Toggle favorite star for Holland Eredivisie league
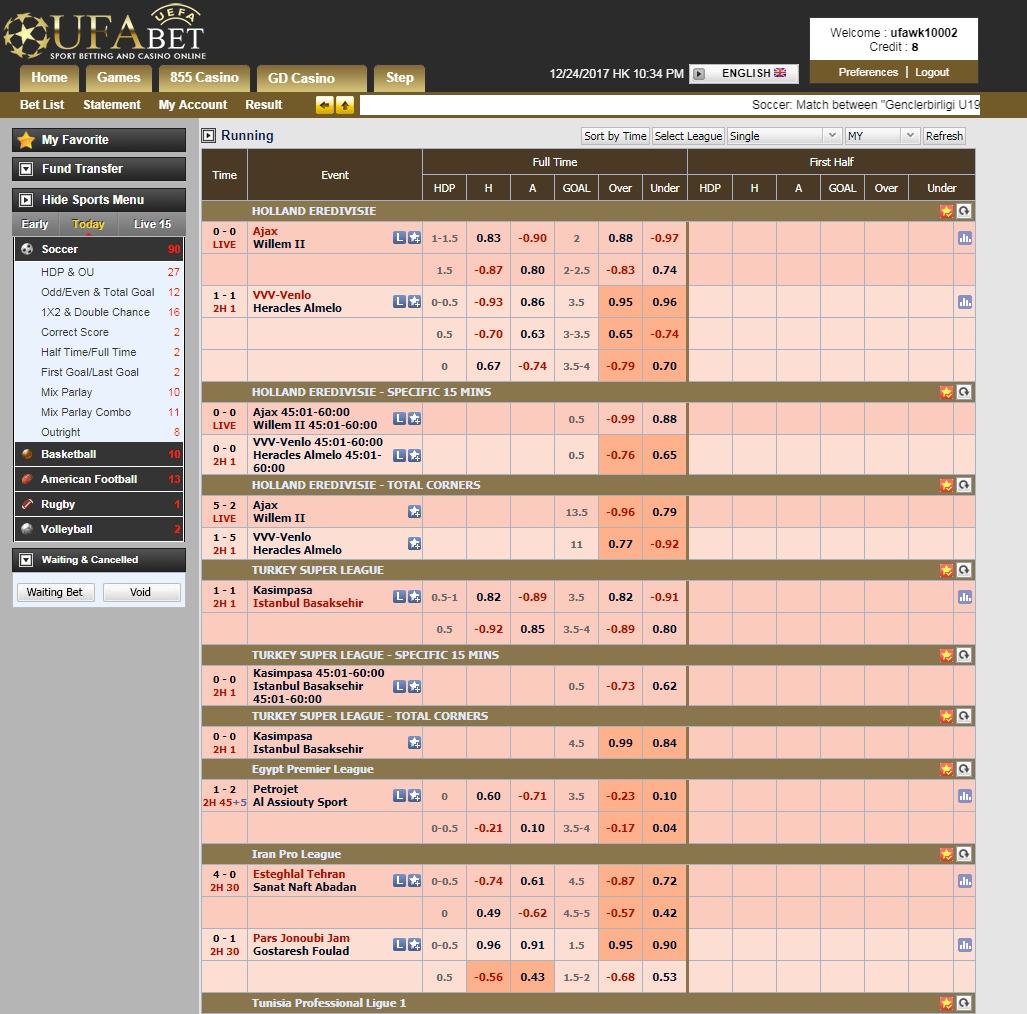 coord(946,211)
